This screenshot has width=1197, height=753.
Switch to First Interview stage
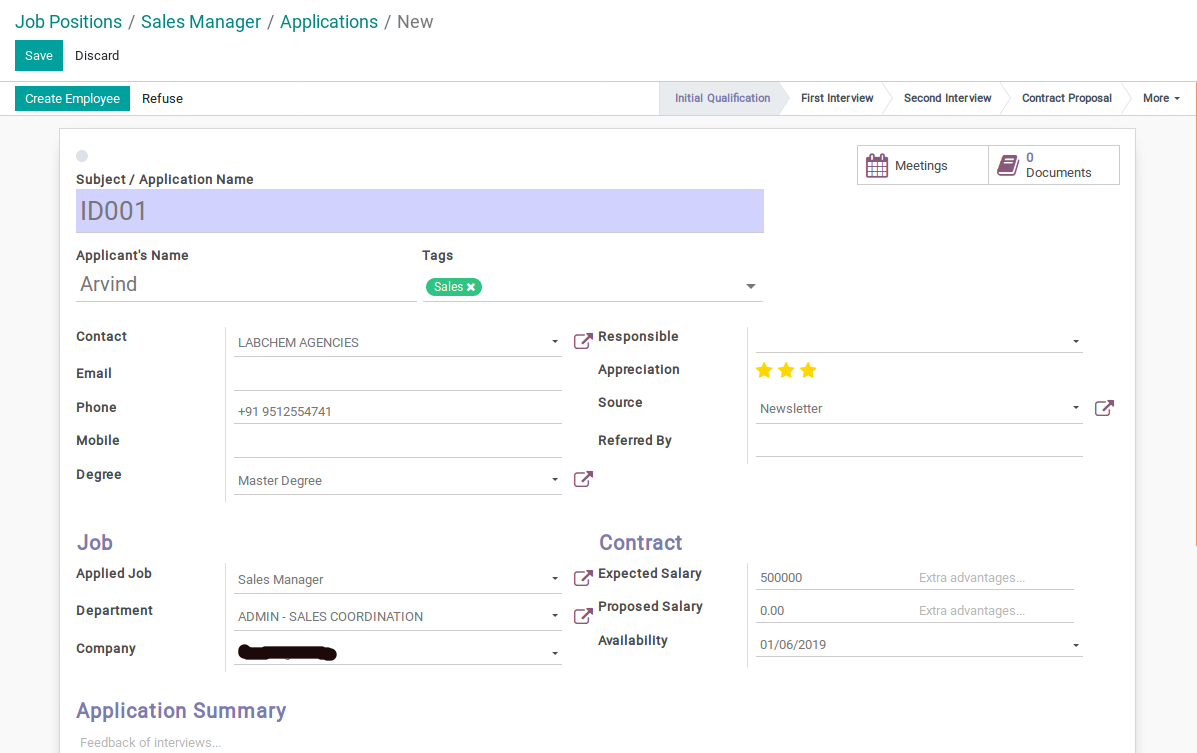coord(837,98)
